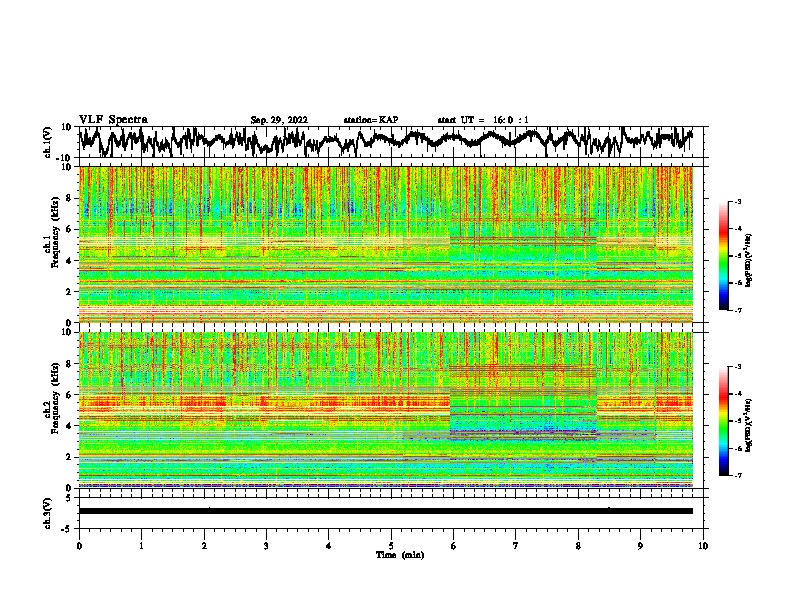Screen dimensions: 792x612
Task: Click time axis tick label "4"
Action: coord(329,546)
